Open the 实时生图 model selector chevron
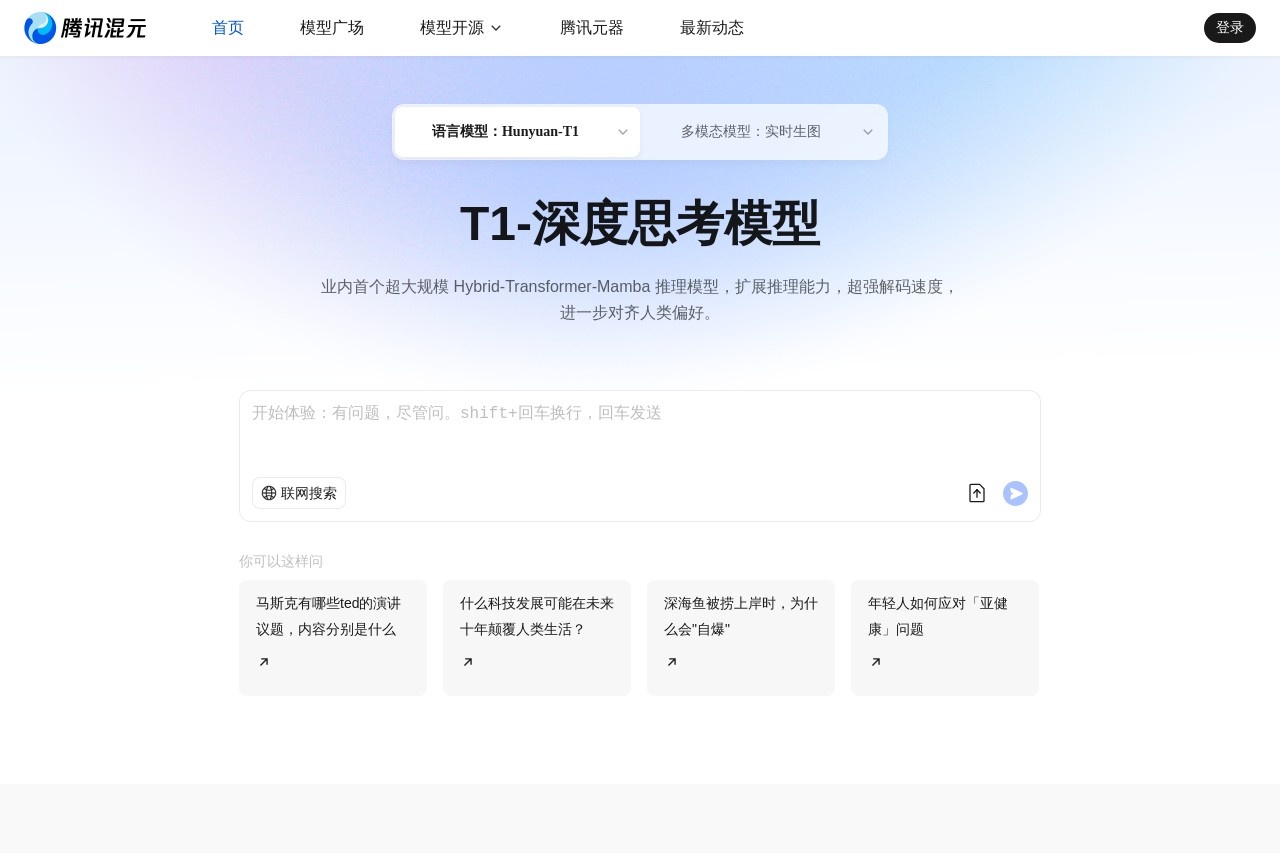Viewport: 1280px width, 853px height. pyautogui.click(x=868, y=131)
